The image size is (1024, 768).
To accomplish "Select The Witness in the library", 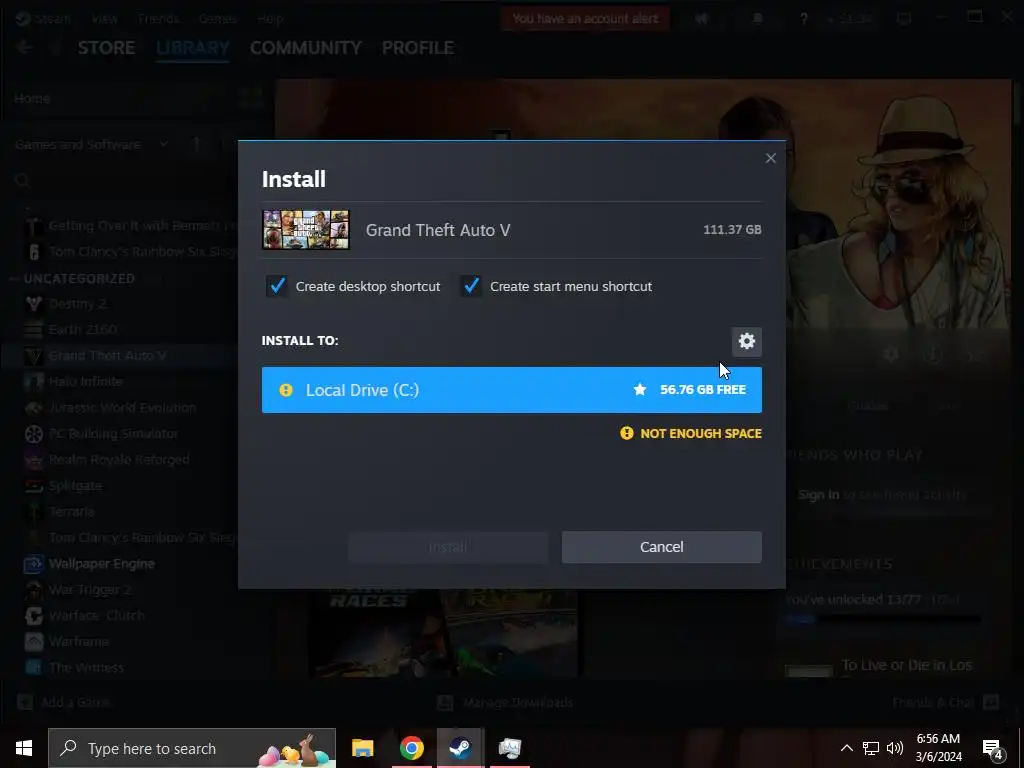I will click(86, 667).
